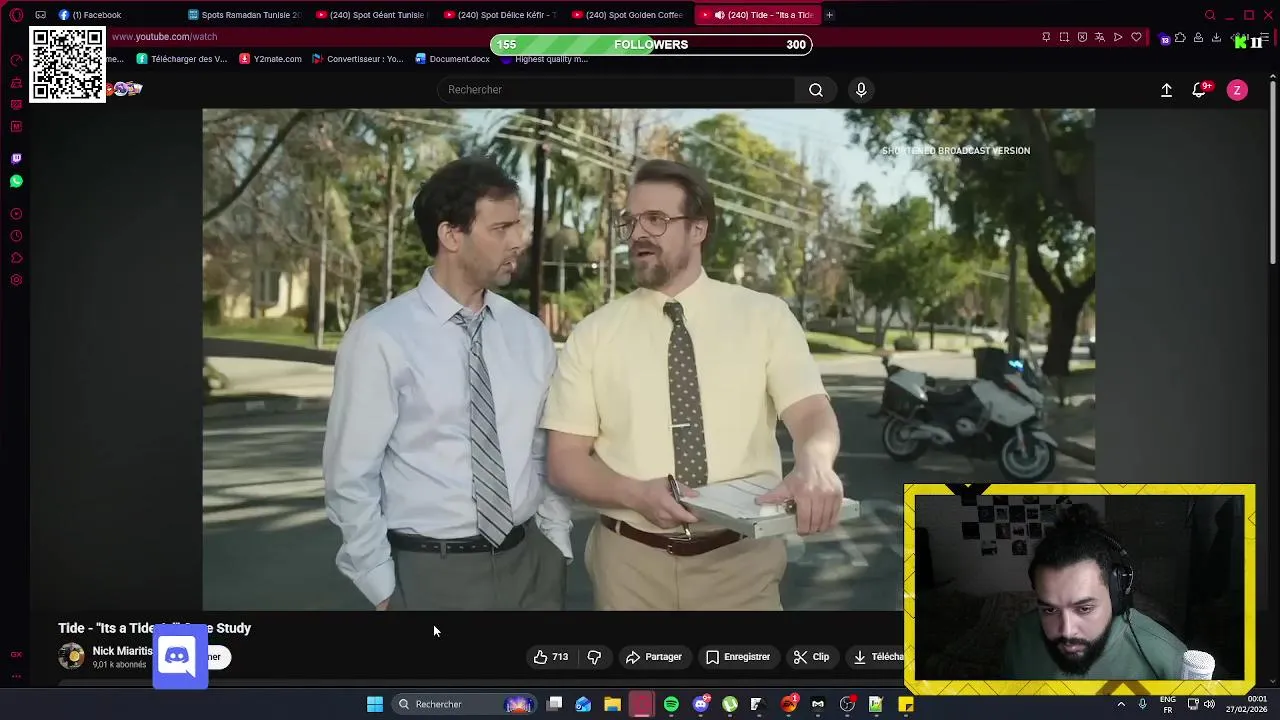Open the YouTube account avatar menu
This screenshot has height=720, width=1280.
(x=1237, y=90)
